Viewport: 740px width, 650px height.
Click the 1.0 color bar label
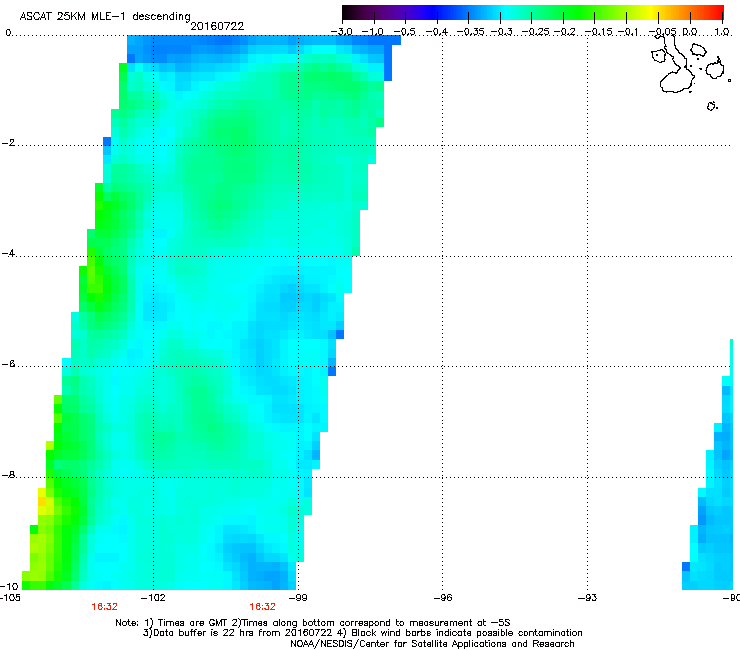click(x=722, y=32)
